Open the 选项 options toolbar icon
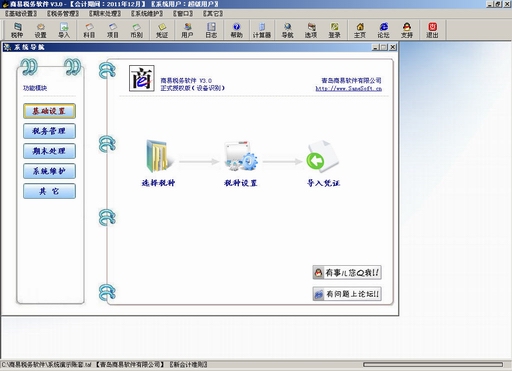 click(x=311, y=30)
